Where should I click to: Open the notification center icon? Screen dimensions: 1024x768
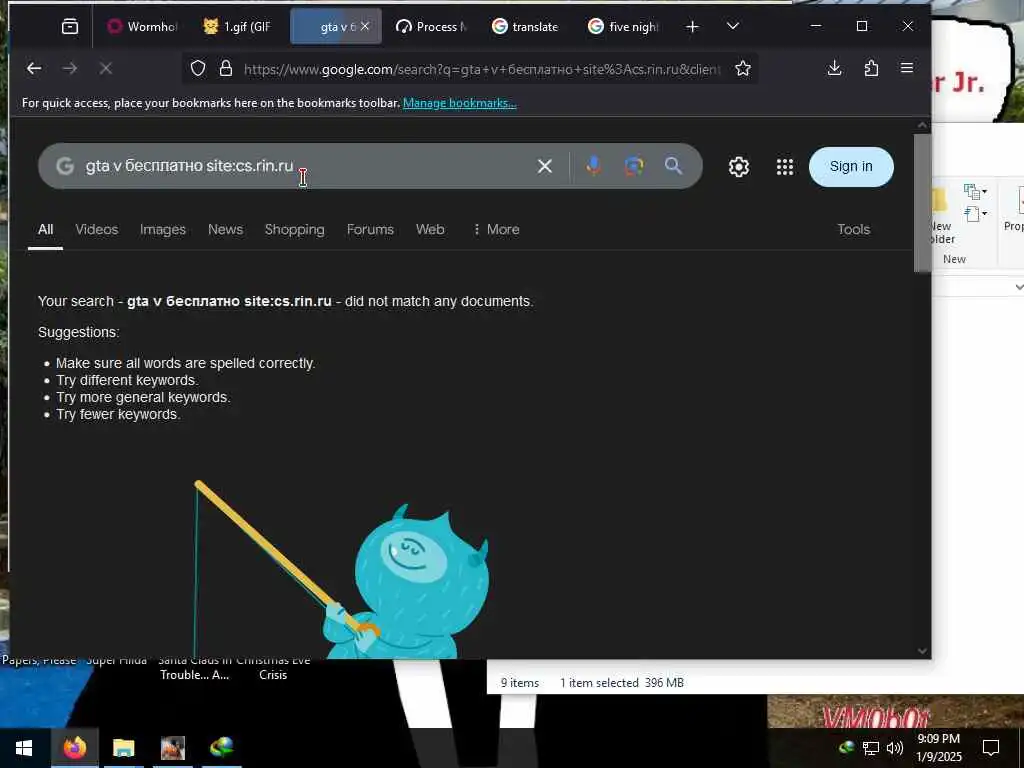[x=991, y=748]
